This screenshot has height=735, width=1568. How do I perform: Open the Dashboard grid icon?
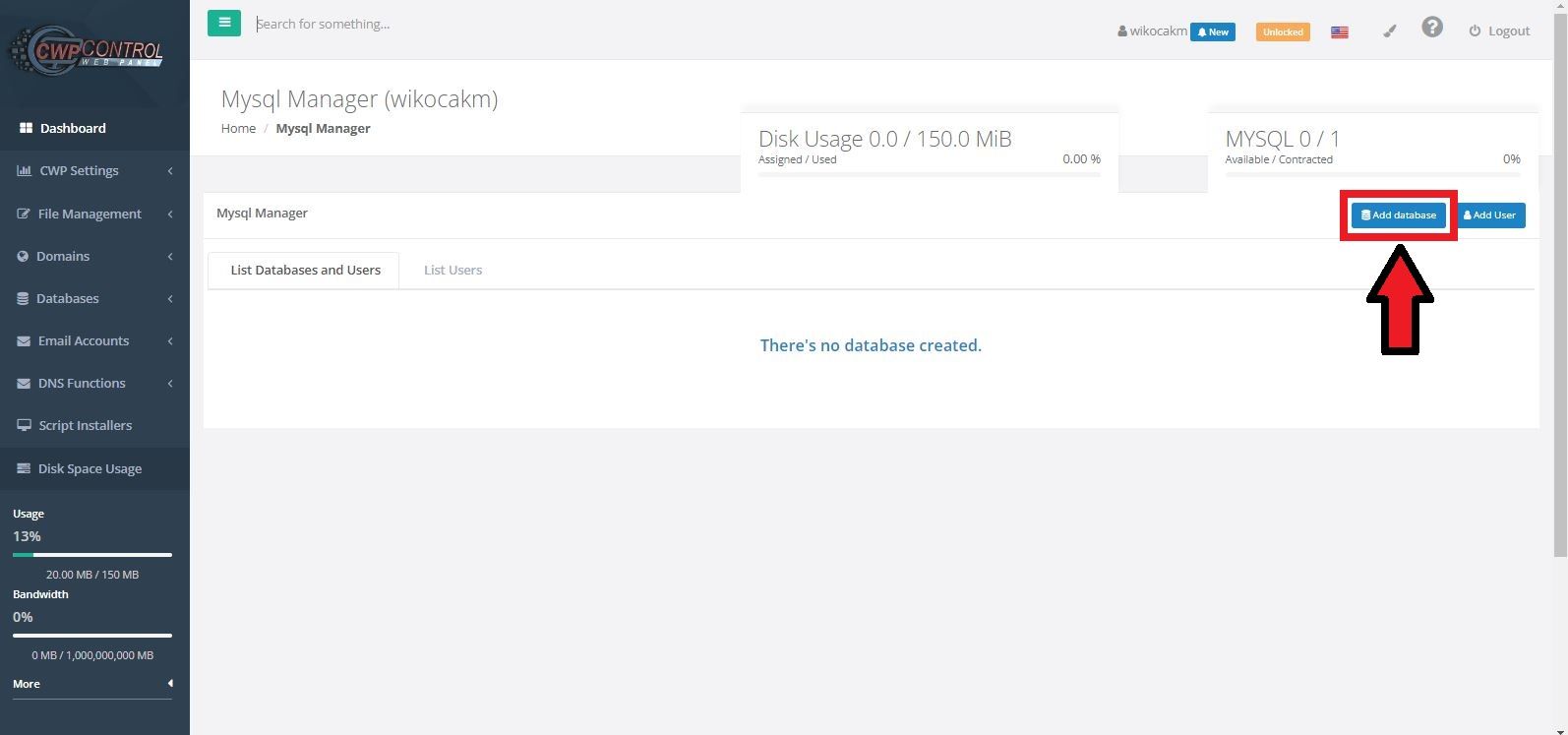point(26,128)
